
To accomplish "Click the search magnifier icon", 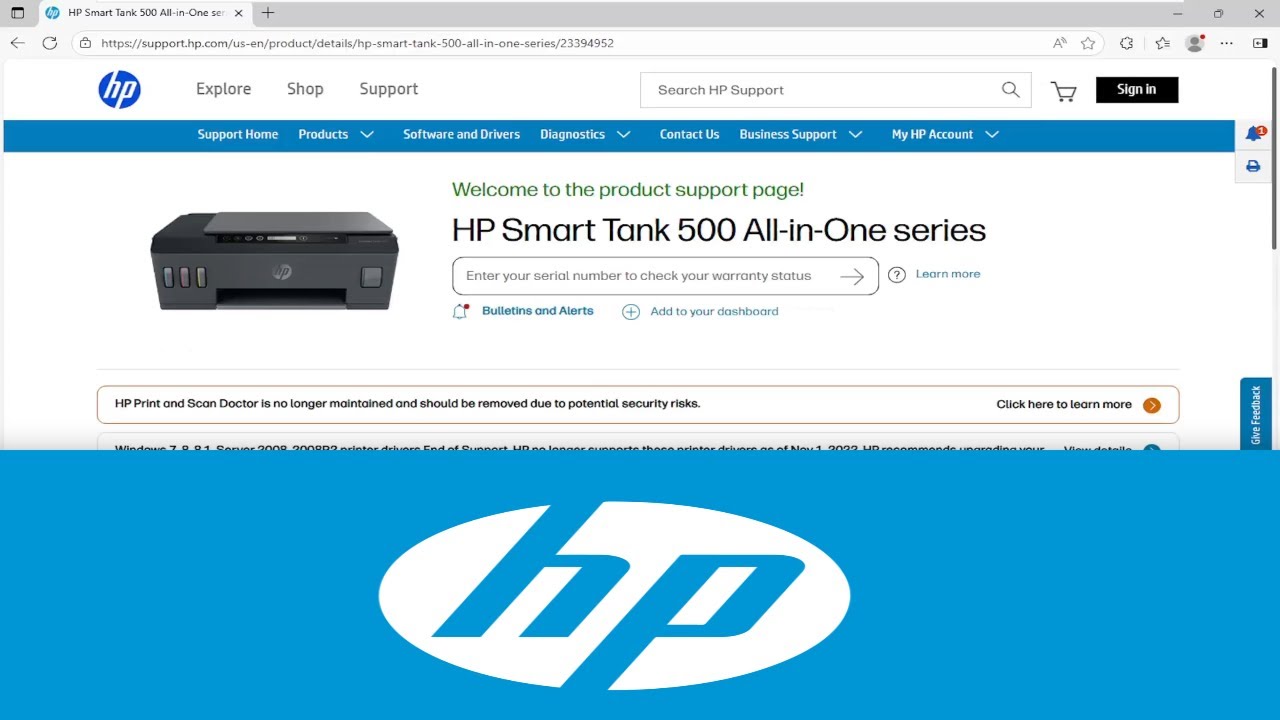I will click(x=1011, y=90).
